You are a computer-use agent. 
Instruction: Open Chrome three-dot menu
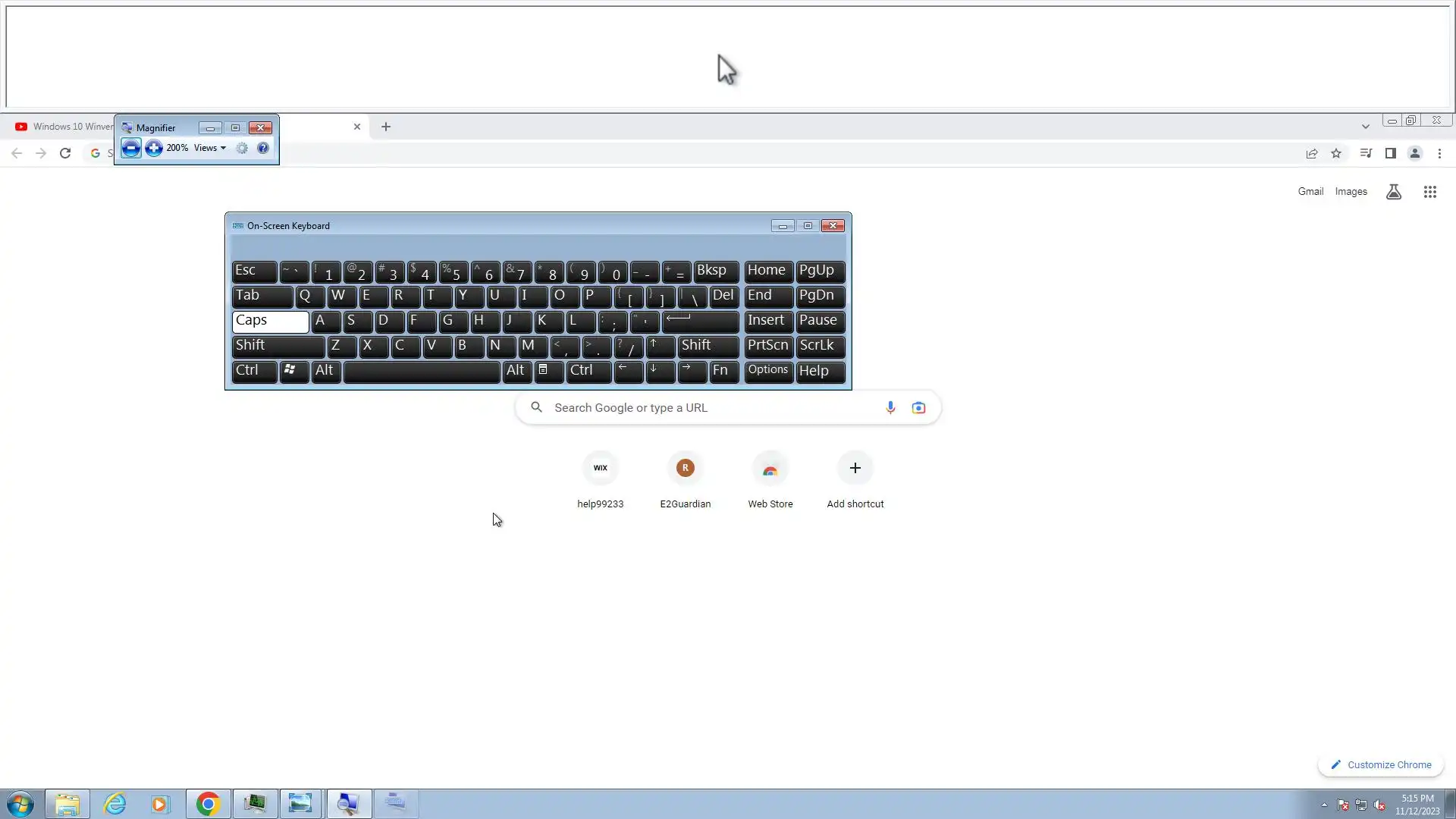point(1439,153)
